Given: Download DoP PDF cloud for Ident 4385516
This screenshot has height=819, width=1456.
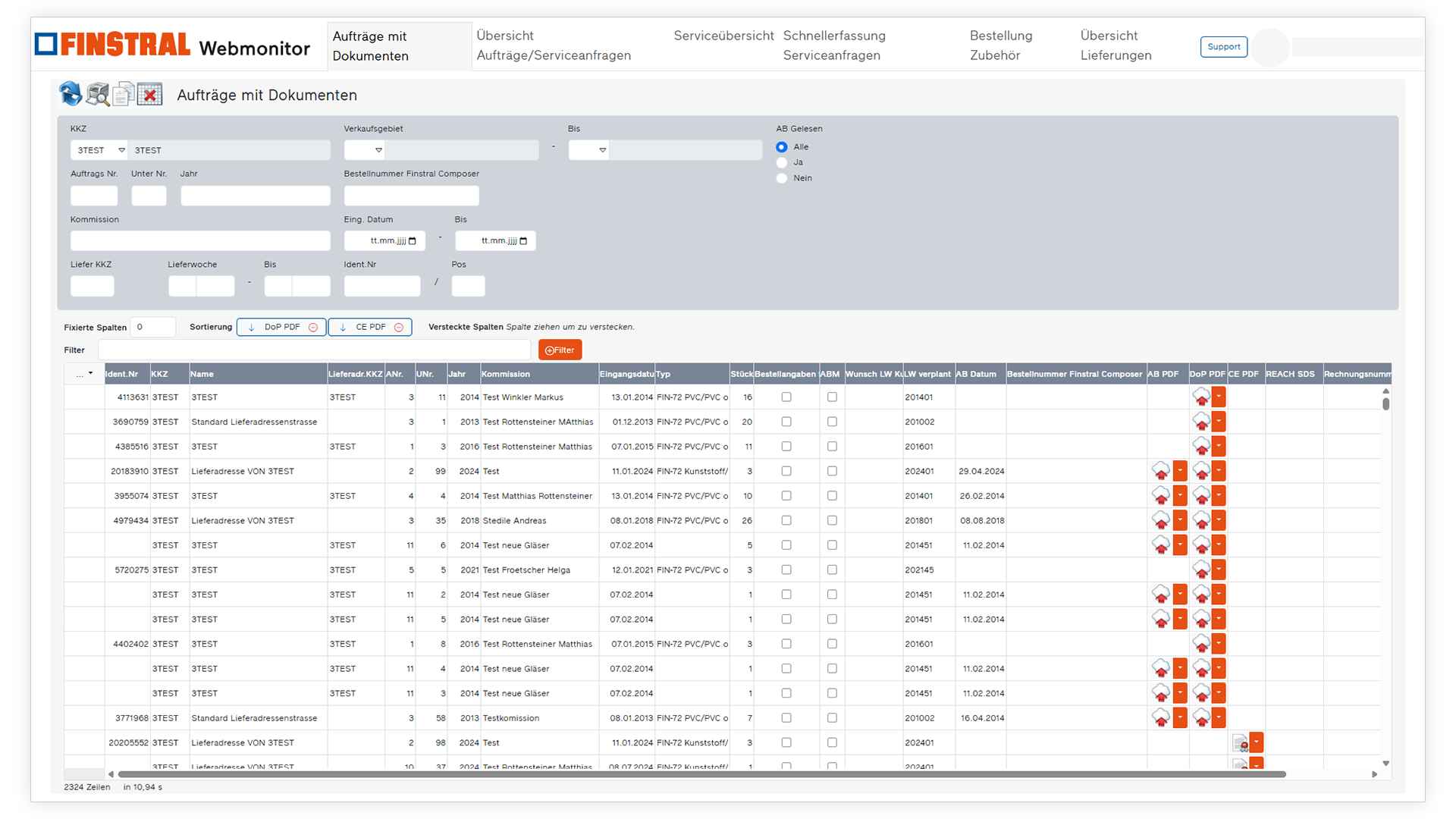Looking at the screenshot, I should click(1201, 446).
